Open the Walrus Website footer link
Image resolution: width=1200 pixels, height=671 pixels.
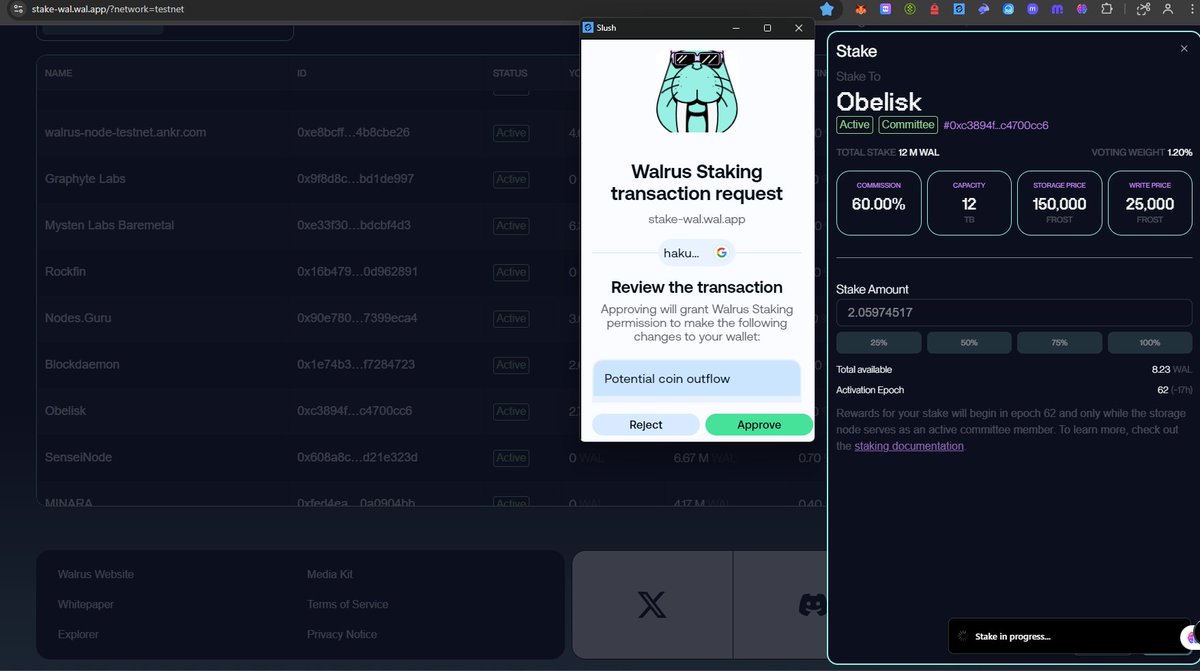click(x=96, y=575)
